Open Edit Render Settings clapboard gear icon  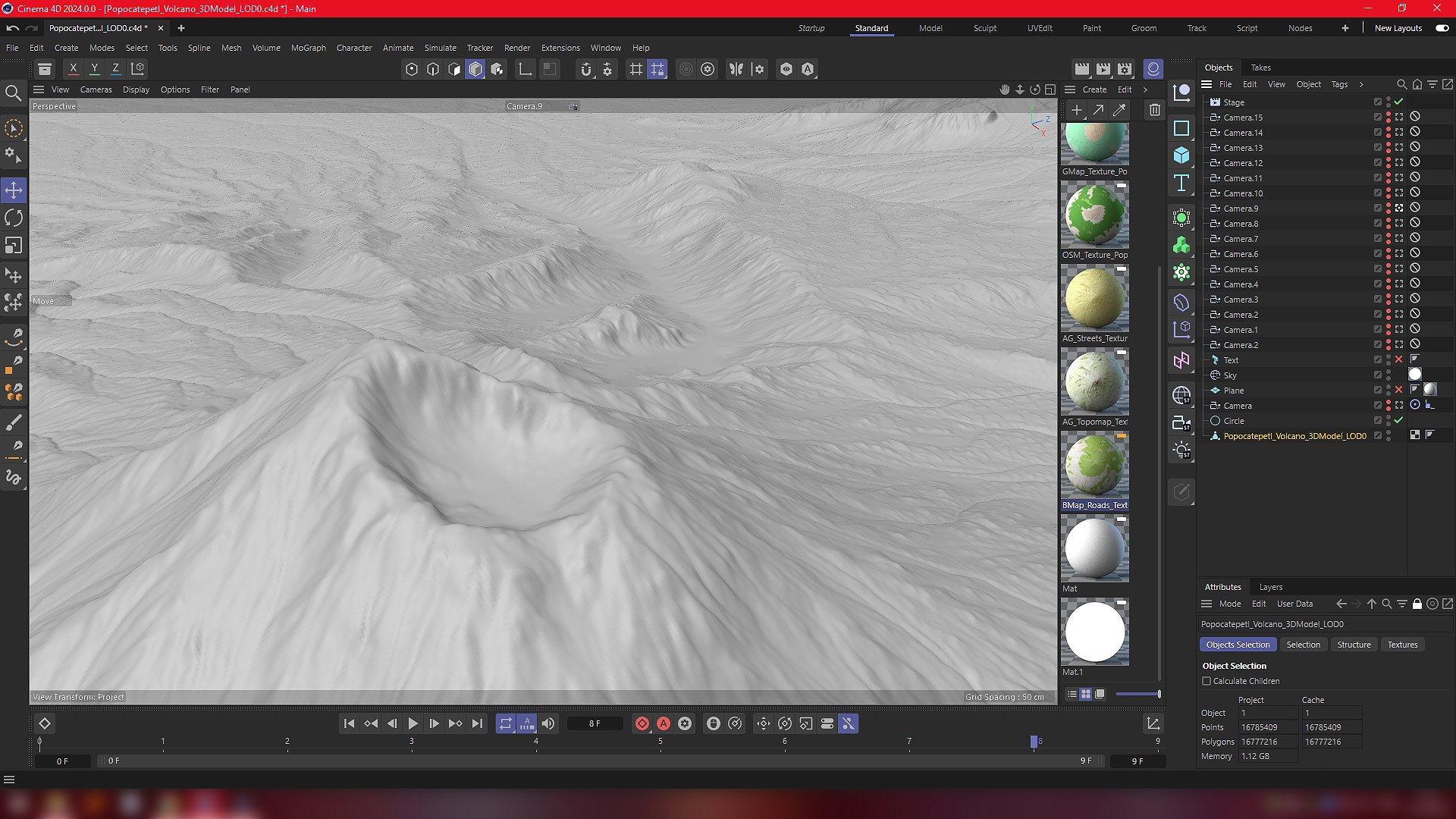click(1125, 69)
